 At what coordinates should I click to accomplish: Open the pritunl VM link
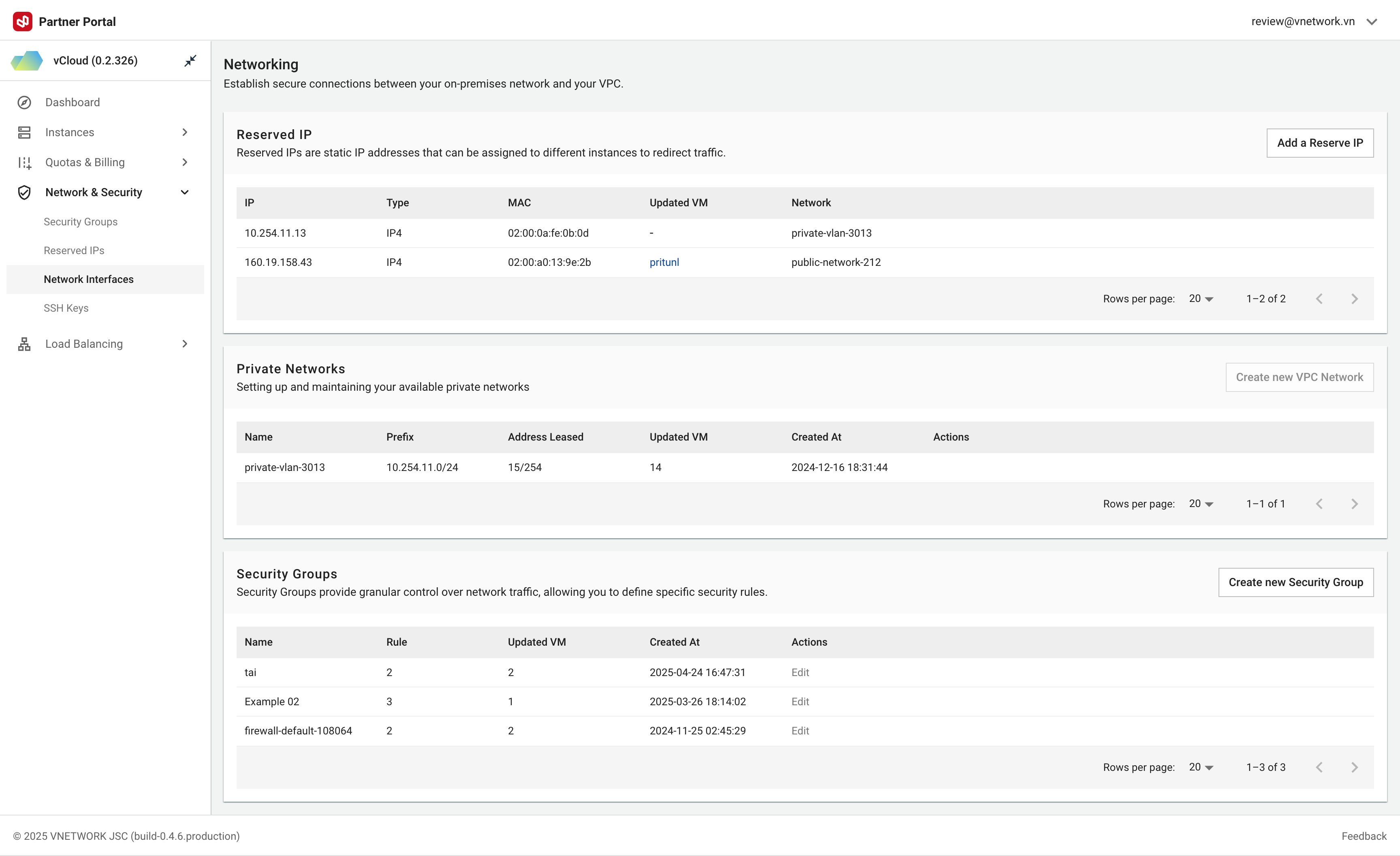664,263
